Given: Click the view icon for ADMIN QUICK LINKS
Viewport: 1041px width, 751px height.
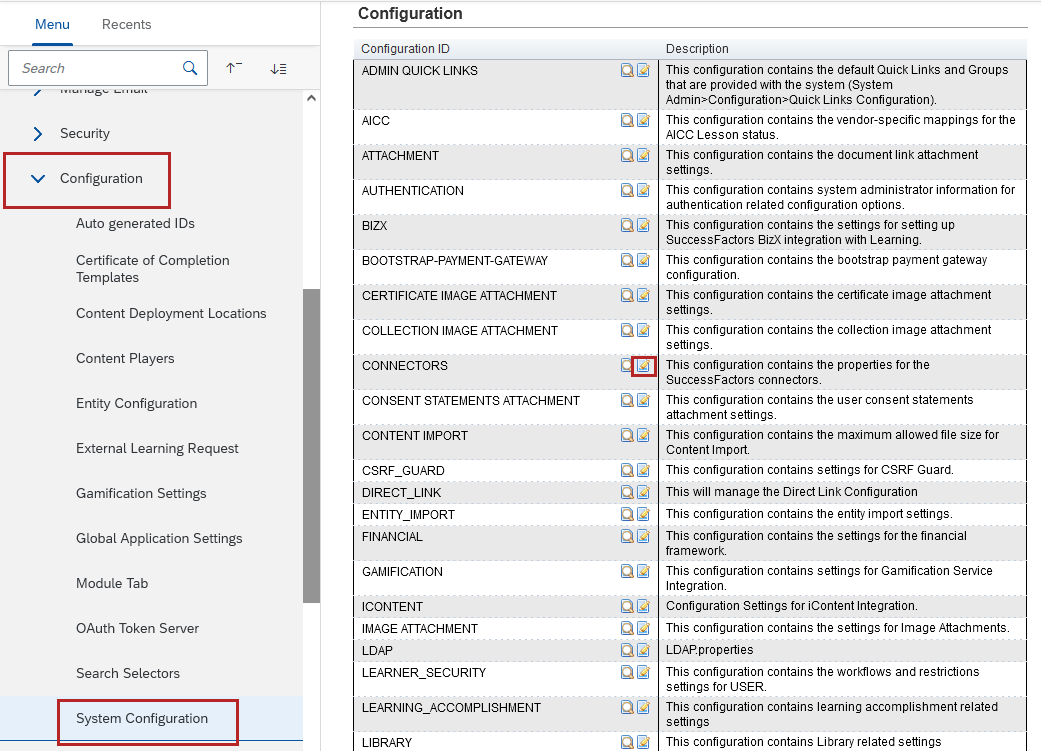Looking at the screenshot, I should pos(627,71).
